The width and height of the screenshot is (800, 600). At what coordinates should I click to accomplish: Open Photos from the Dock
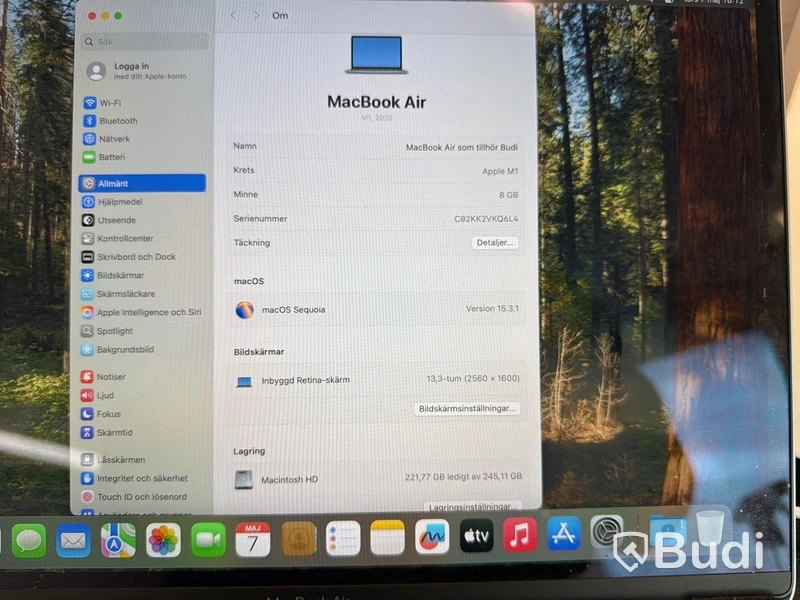(163, 540)
